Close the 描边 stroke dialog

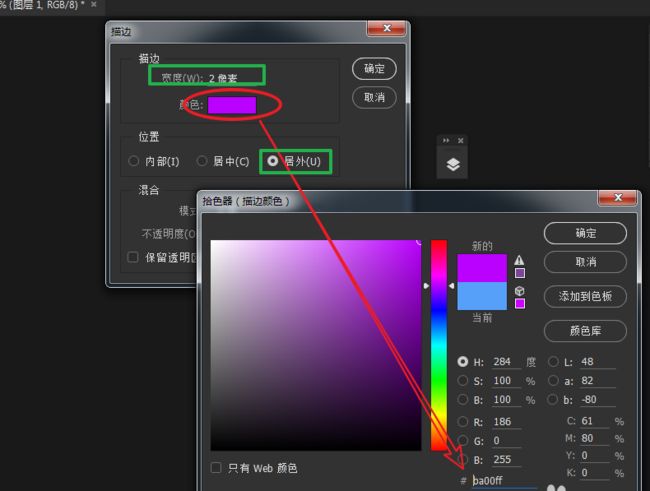click(x=387, y=28)
